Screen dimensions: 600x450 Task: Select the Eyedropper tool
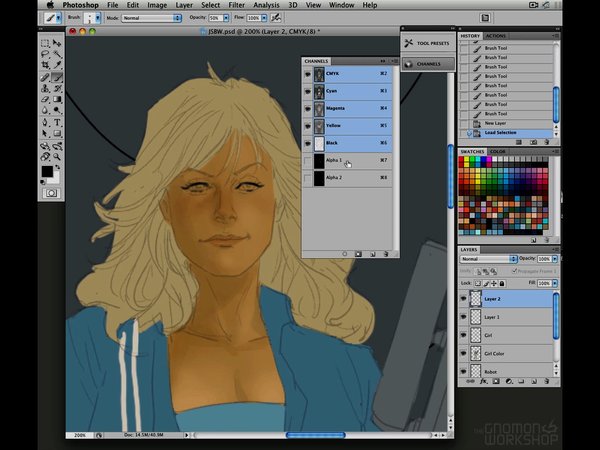57,65
